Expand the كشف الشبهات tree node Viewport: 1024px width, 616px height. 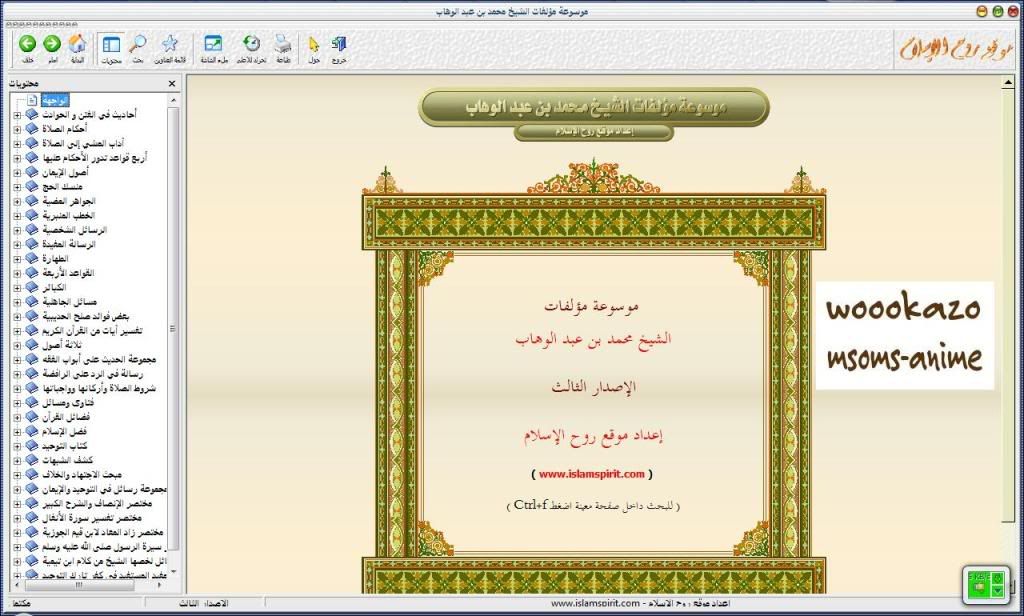tap(17, 460)
